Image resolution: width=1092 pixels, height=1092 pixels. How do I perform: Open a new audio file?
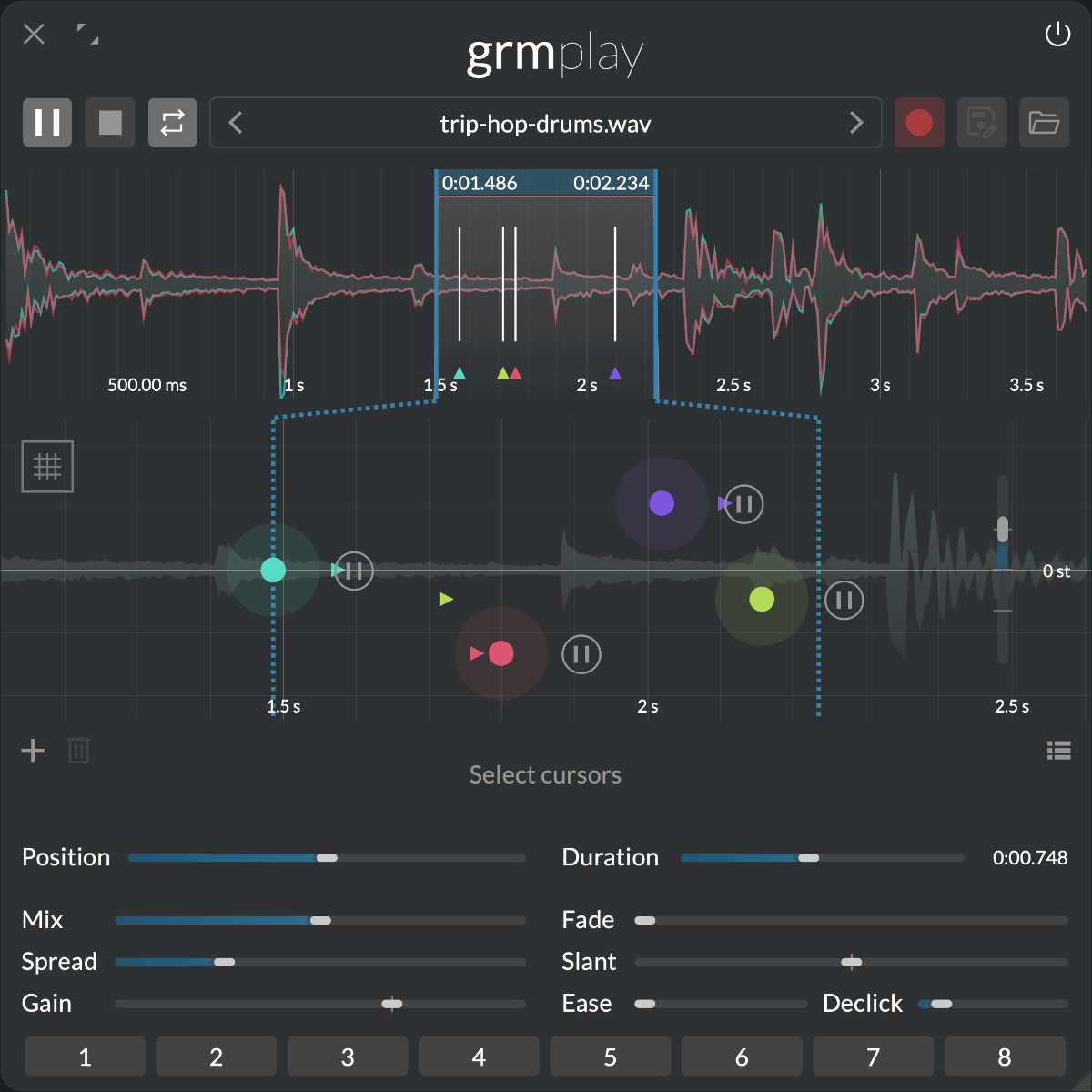pyautogui.click(x=1045, y=123)
